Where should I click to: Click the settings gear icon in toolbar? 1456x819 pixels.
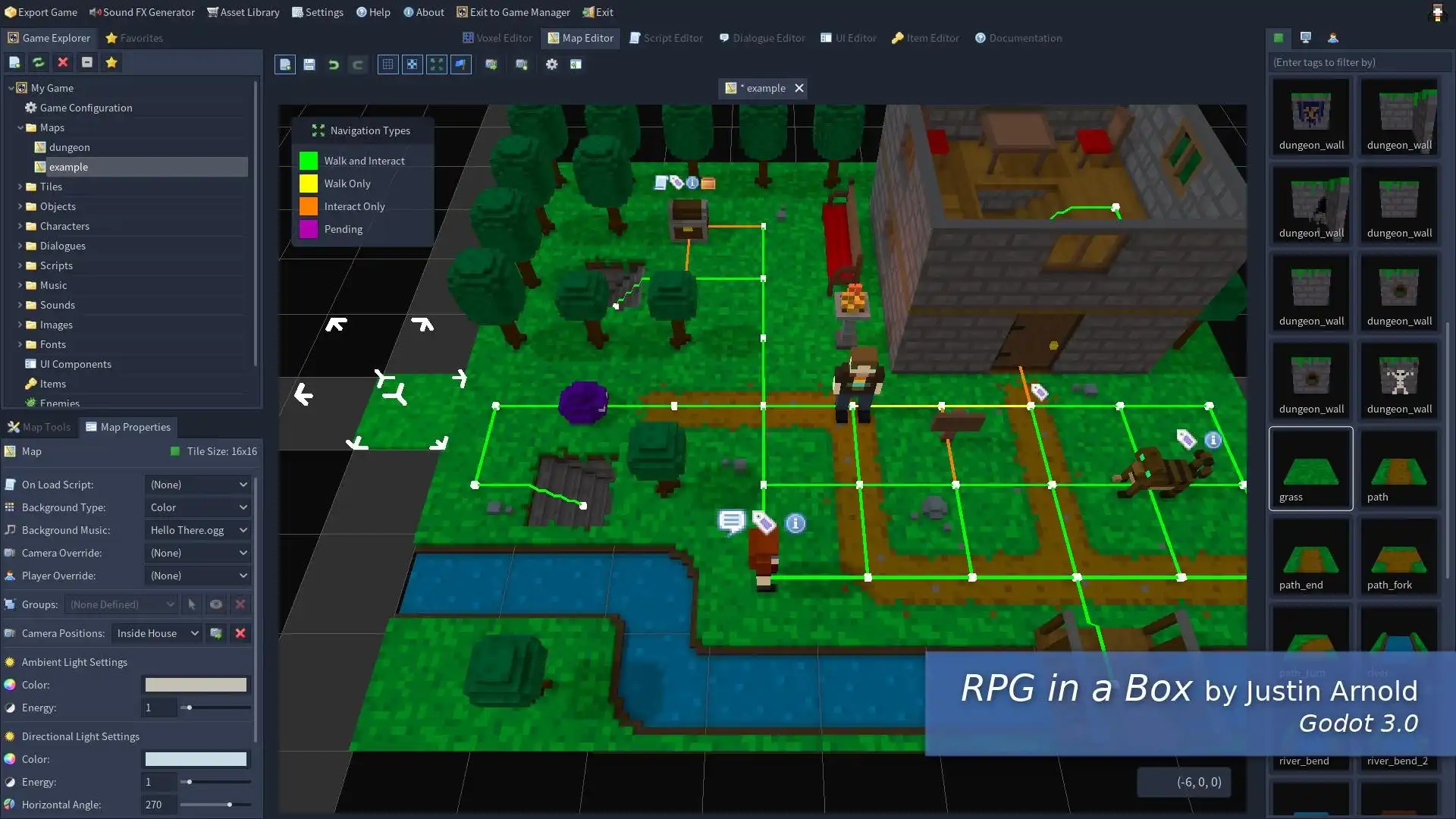tap(550, 64)
